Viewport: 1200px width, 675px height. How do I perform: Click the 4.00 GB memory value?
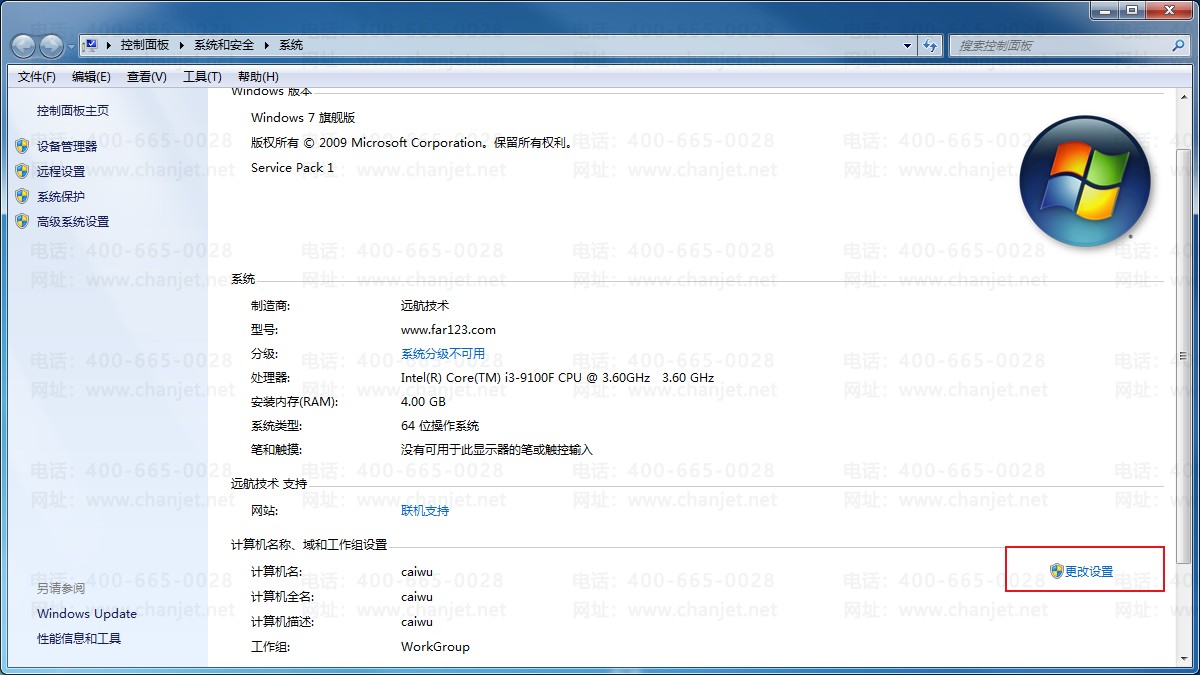[423, 402]
